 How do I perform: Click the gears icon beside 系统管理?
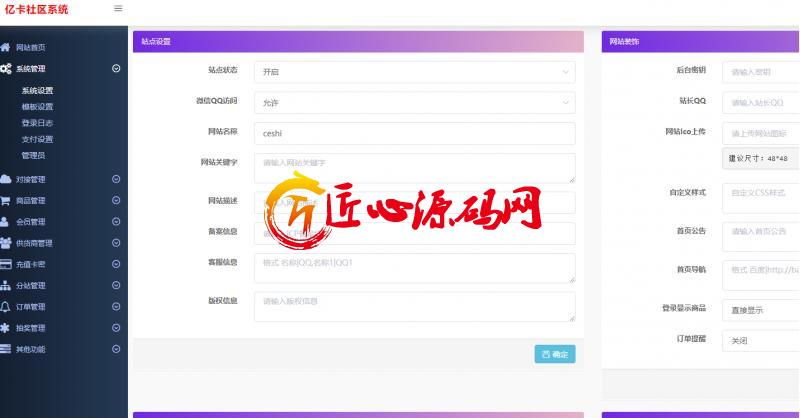6,68
